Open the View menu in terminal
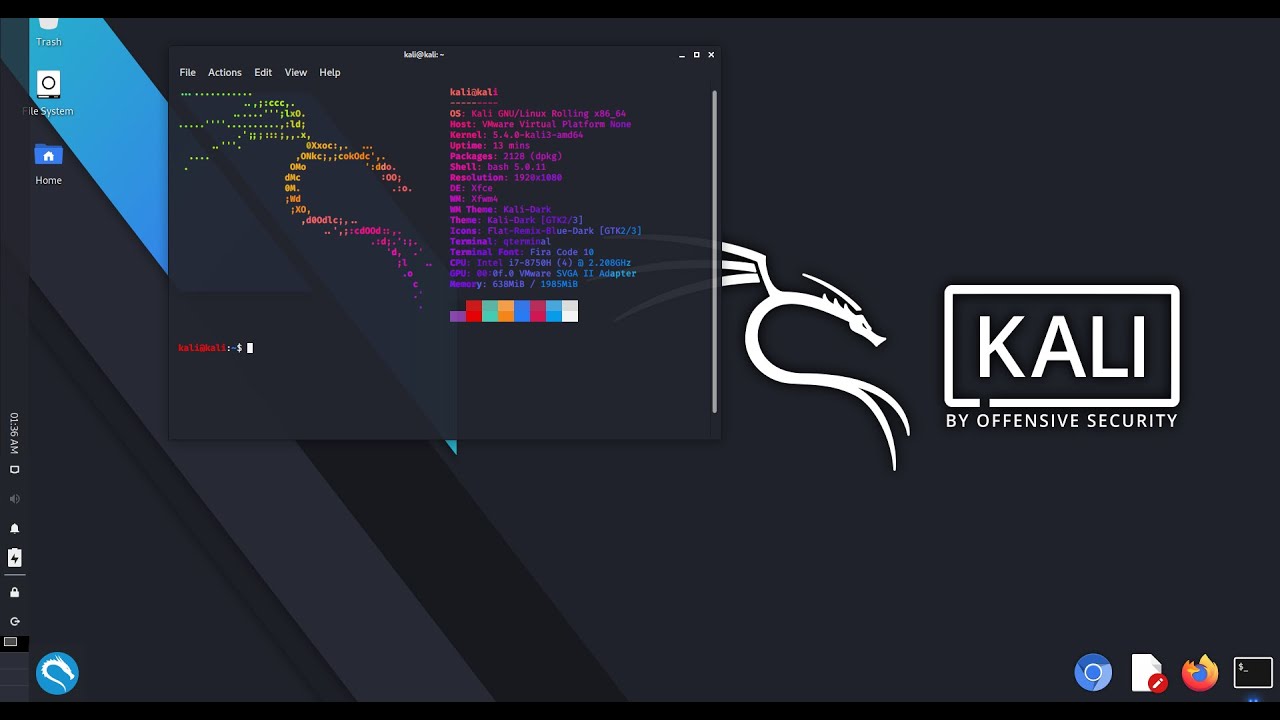 (x=296, y=73)
